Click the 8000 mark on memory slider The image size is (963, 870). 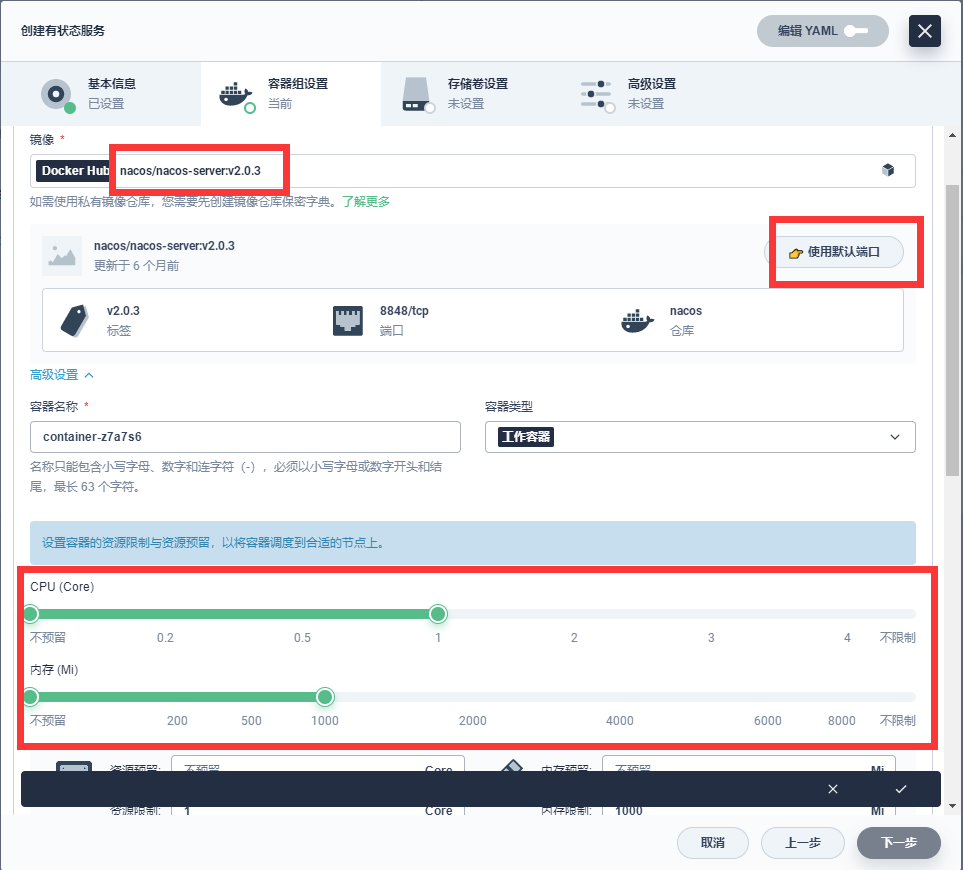[841, 720]
